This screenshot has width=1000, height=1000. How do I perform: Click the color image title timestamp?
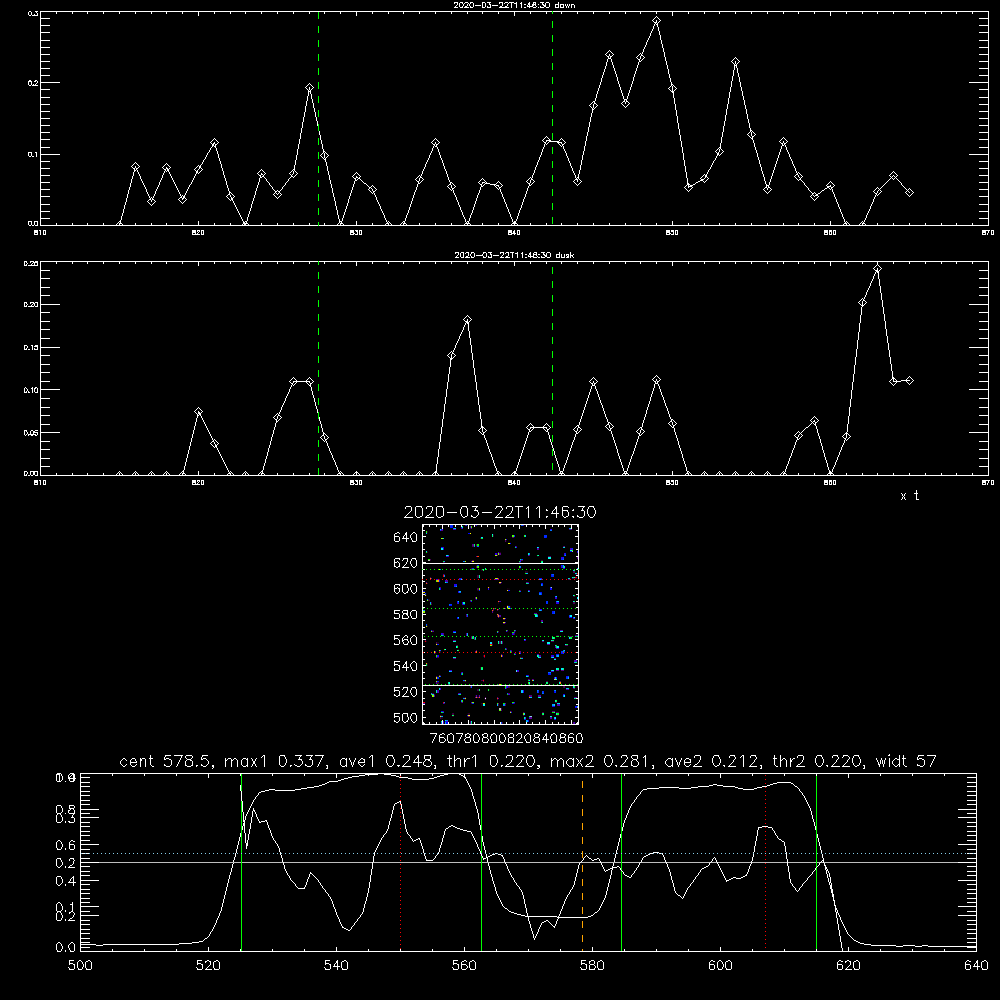click(500, 512)
